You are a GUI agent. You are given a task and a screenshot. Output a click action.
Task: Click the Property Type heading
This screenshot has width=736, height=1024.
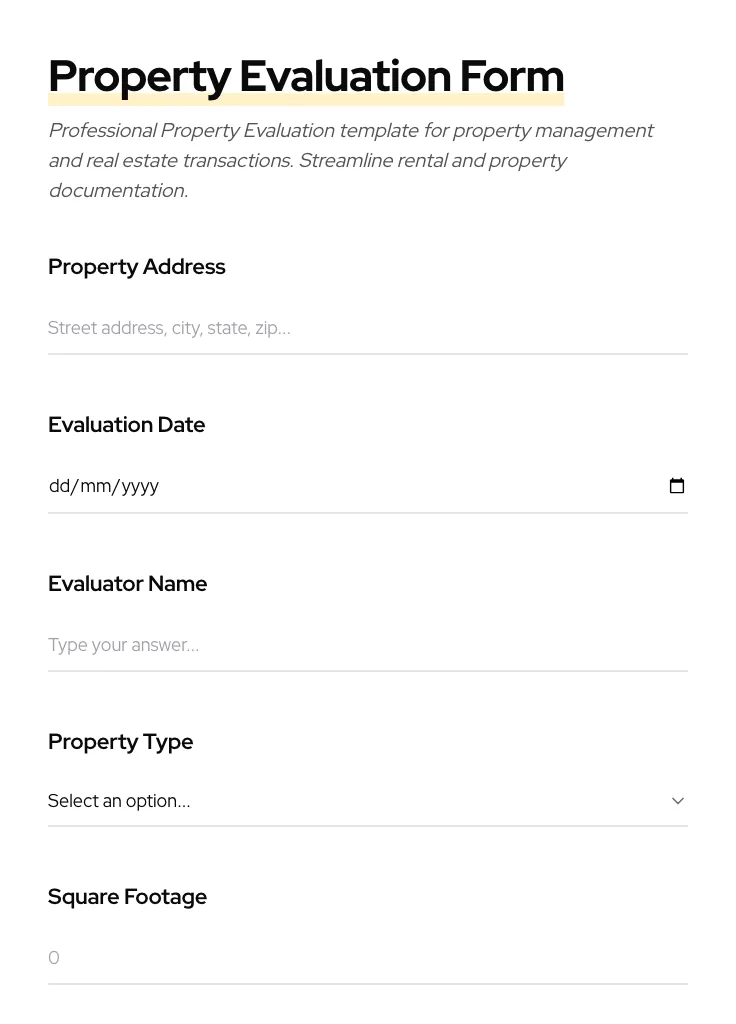(120, 741)
